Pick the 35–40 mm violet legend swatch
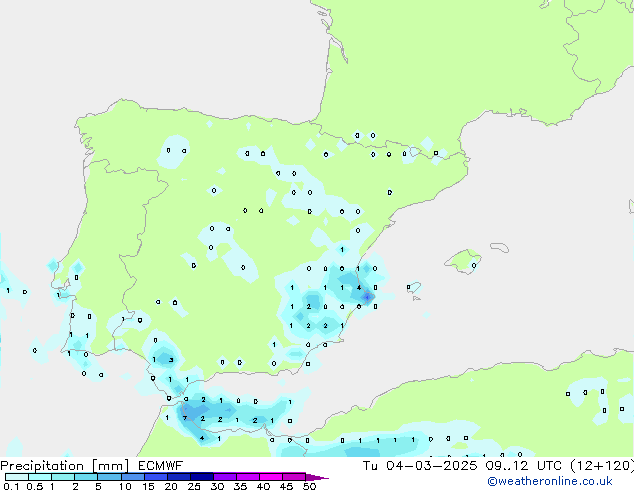This screenshot has width=634, height=490. [247, 477]
